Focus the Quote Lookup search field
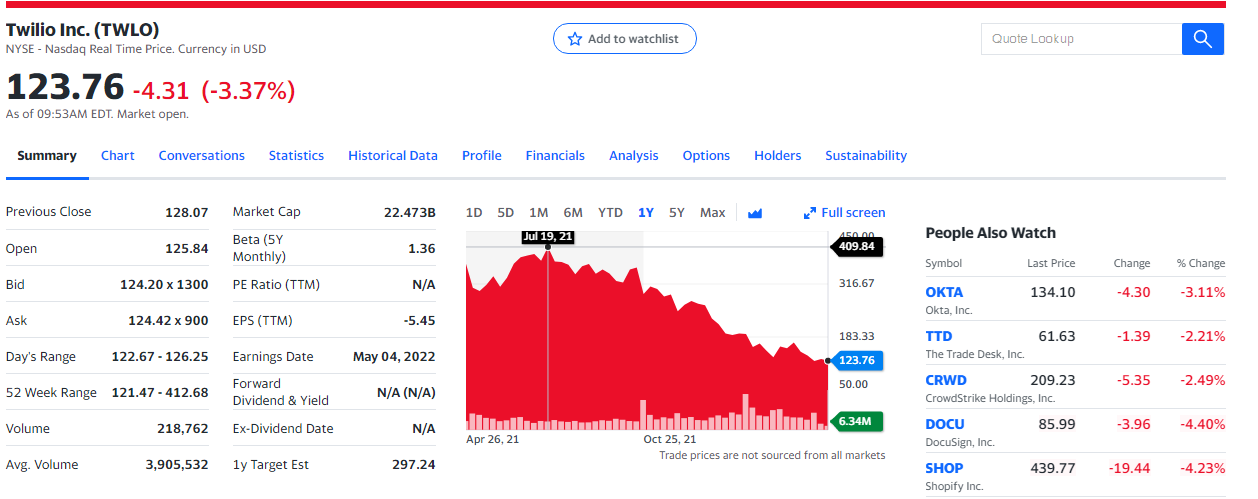Viewport: 1258px width, 499px height. (x=1082, y=39)
